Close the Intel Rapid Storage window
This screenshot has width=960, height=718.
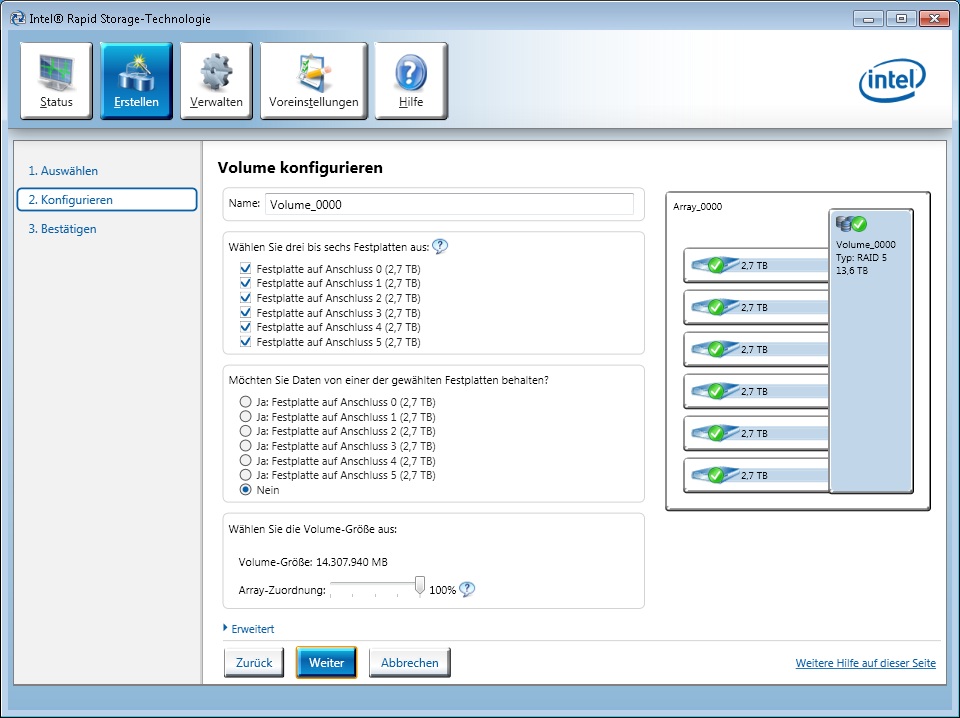point(934,19)
